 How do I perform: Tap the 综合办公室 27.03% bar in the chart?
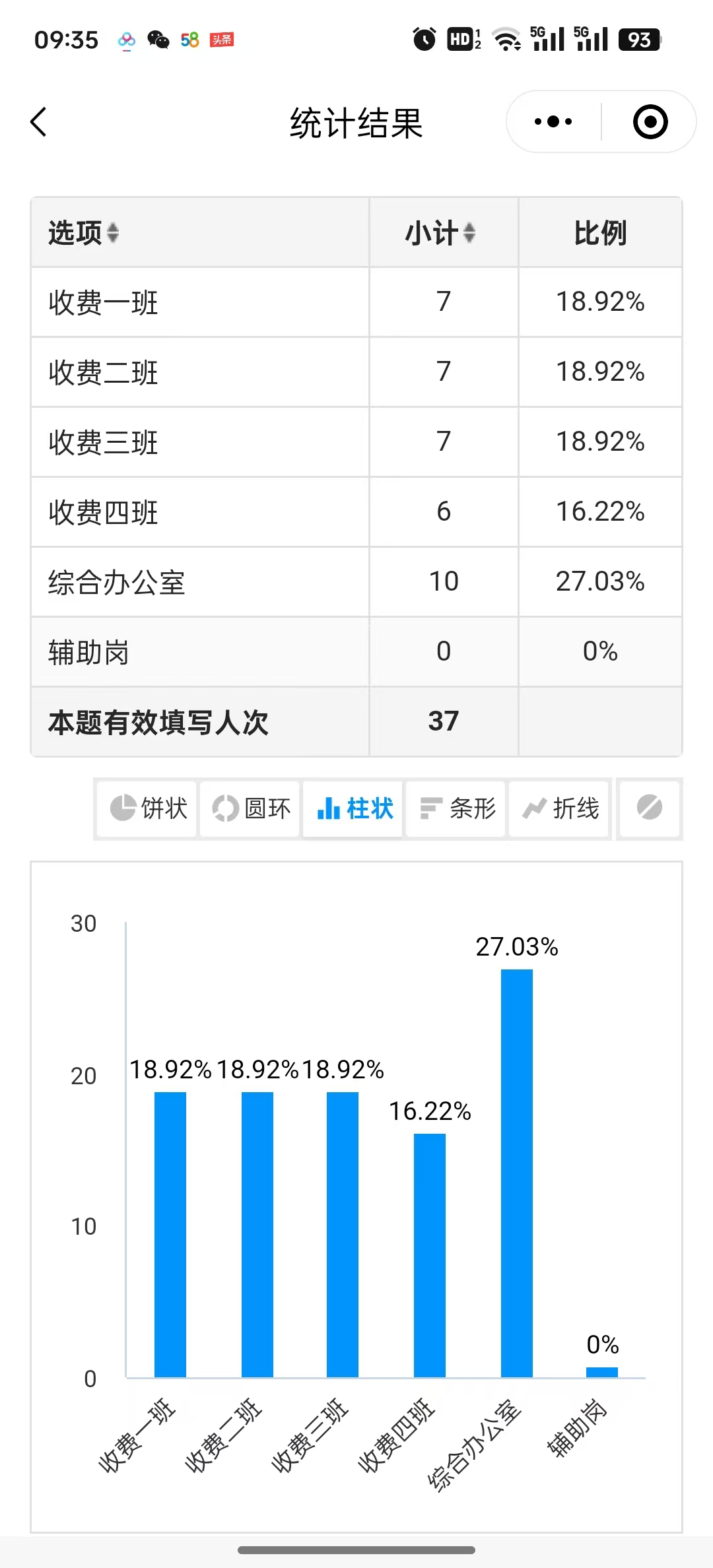click(x=517, y=1173)
